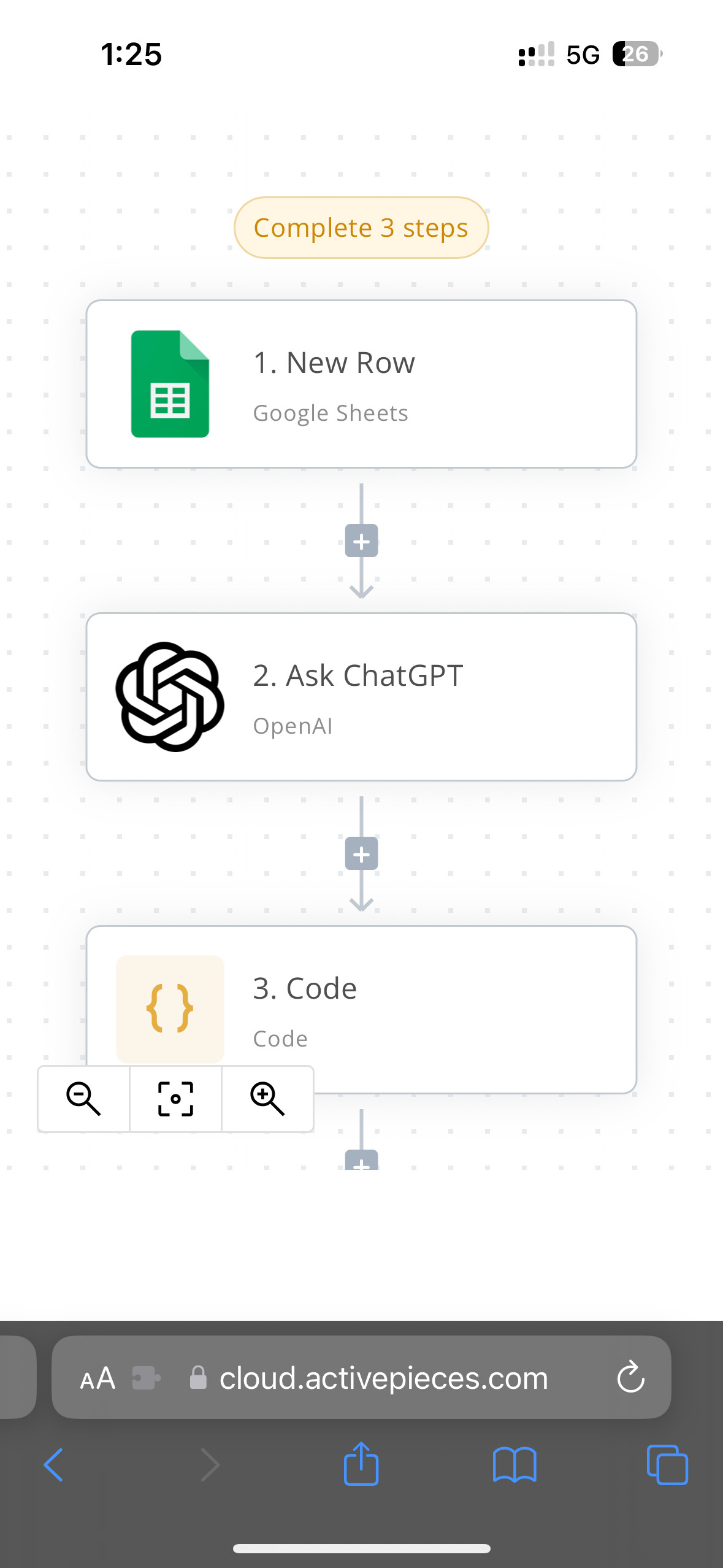
Task: Select the 2. Ask ChatGPT step
Action: [361, 697]
